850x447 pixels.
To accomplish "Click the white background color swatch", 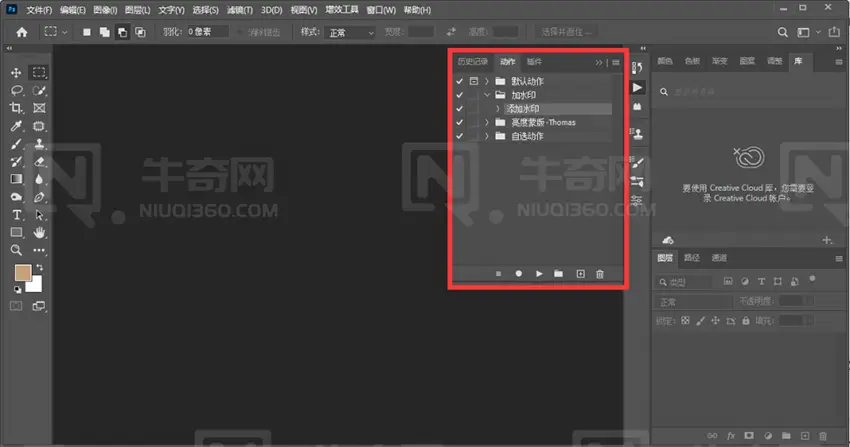I will coord(36,285).
